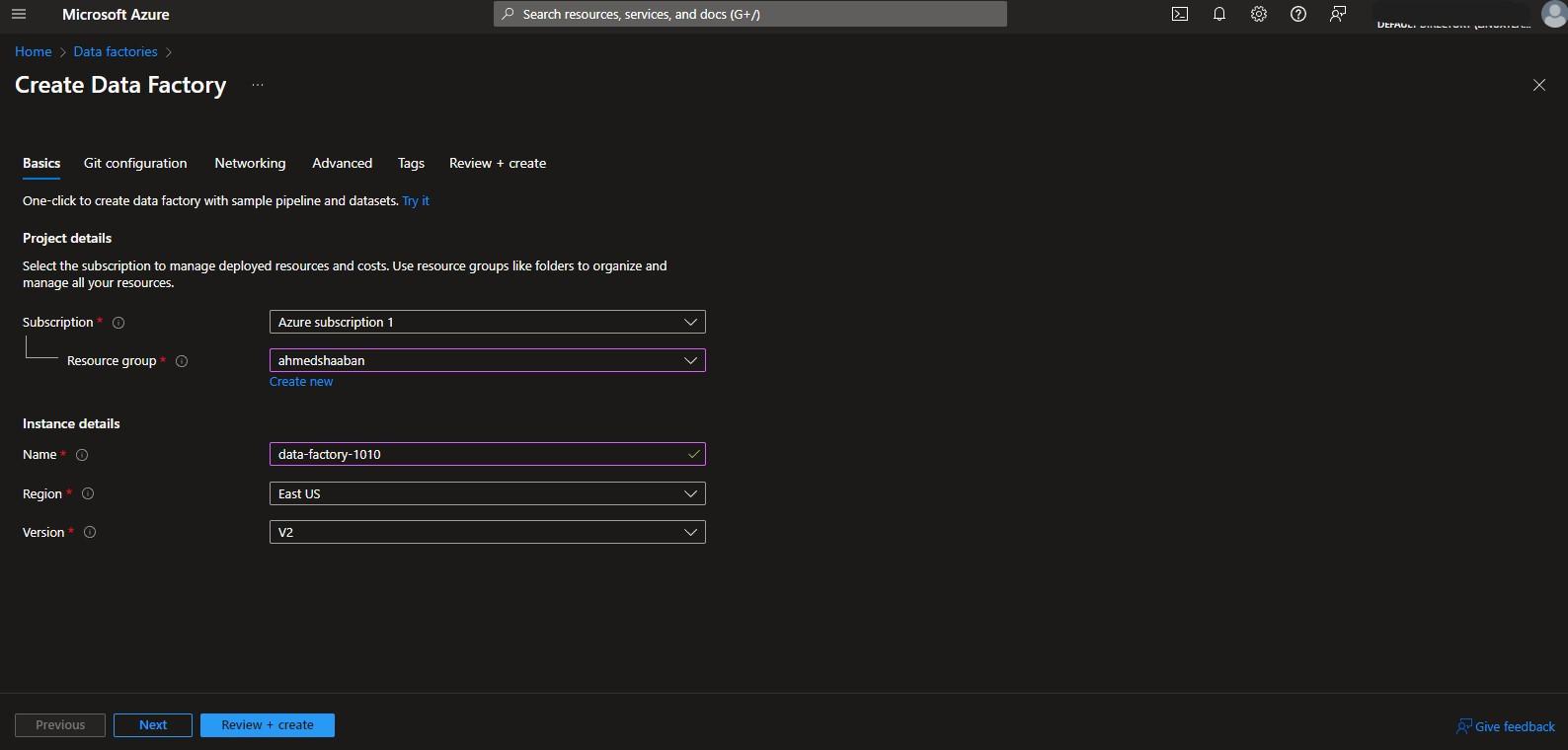
Task: Open portal settings gear
Action: [1259, 14]
